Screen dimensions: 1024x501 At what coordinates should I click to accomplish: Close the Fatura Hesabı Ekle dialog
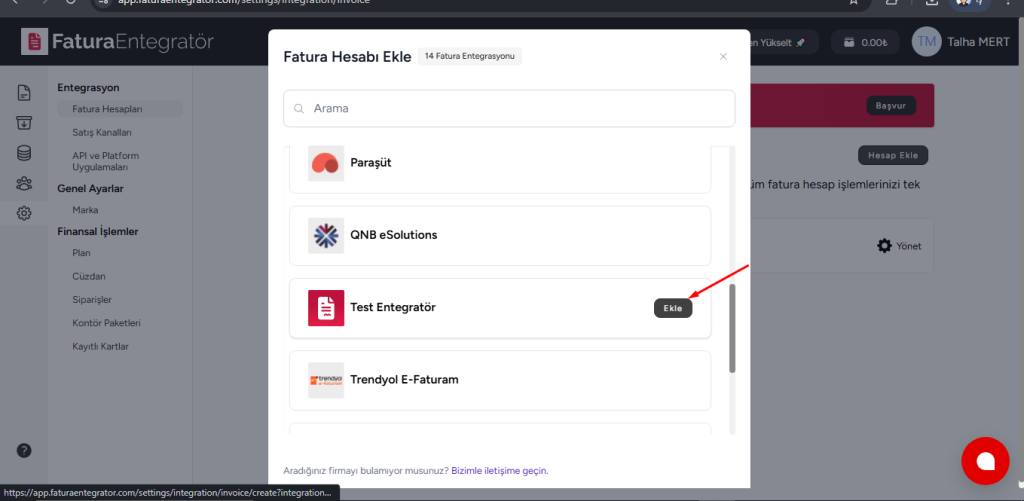click(x=723, y=57)
